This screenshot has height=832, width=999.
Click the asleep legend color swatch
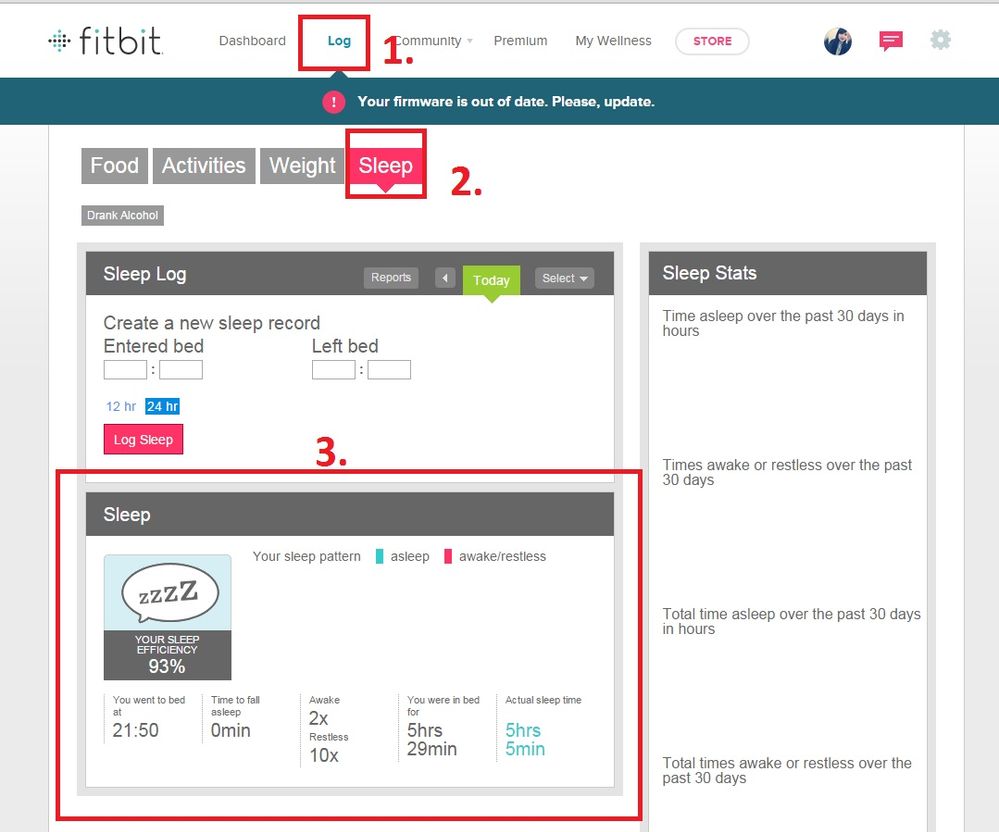point(380,556)
